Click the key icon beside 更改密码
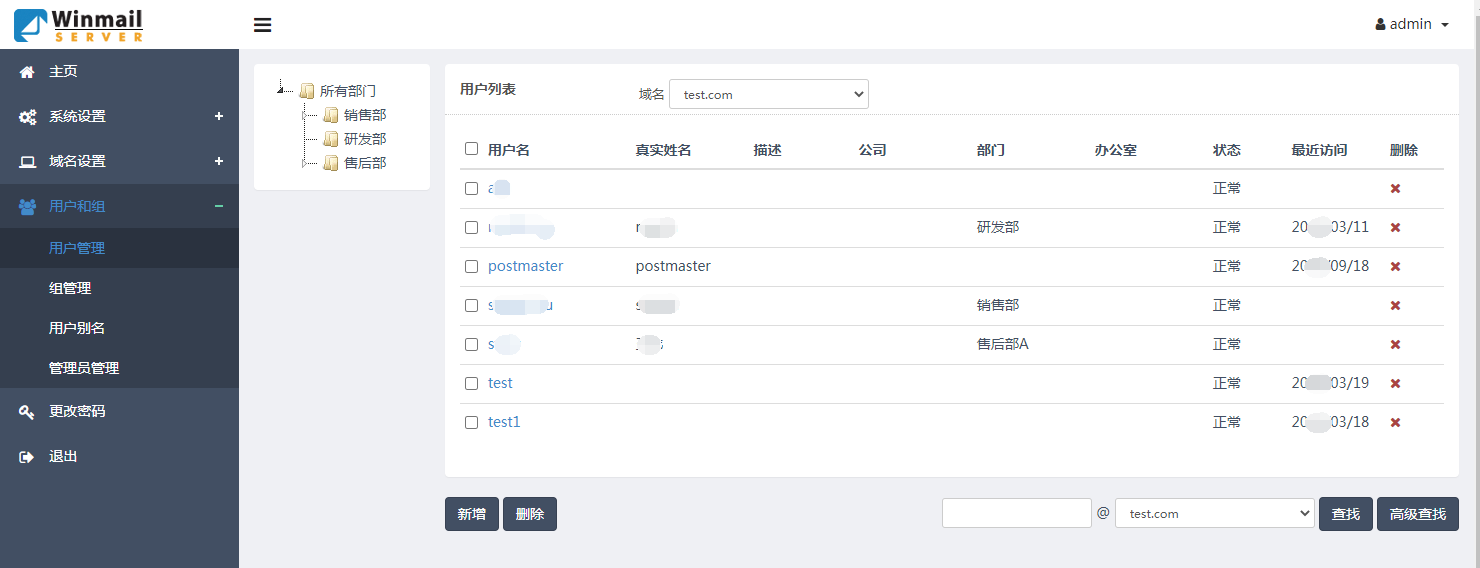This screenshot has width=1480, height=568. 27,411
